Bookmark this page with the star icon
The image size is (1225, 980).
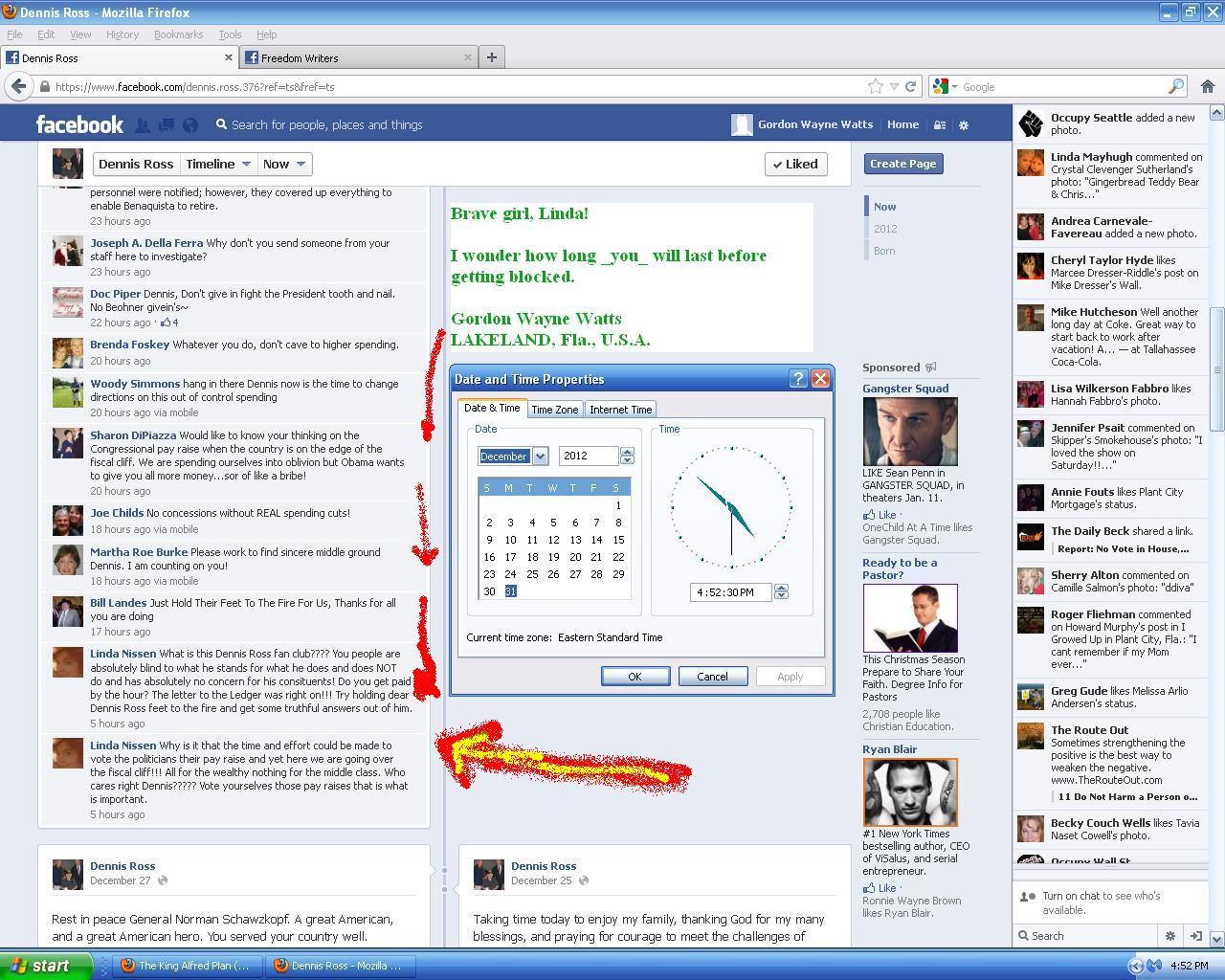point(875,86)
